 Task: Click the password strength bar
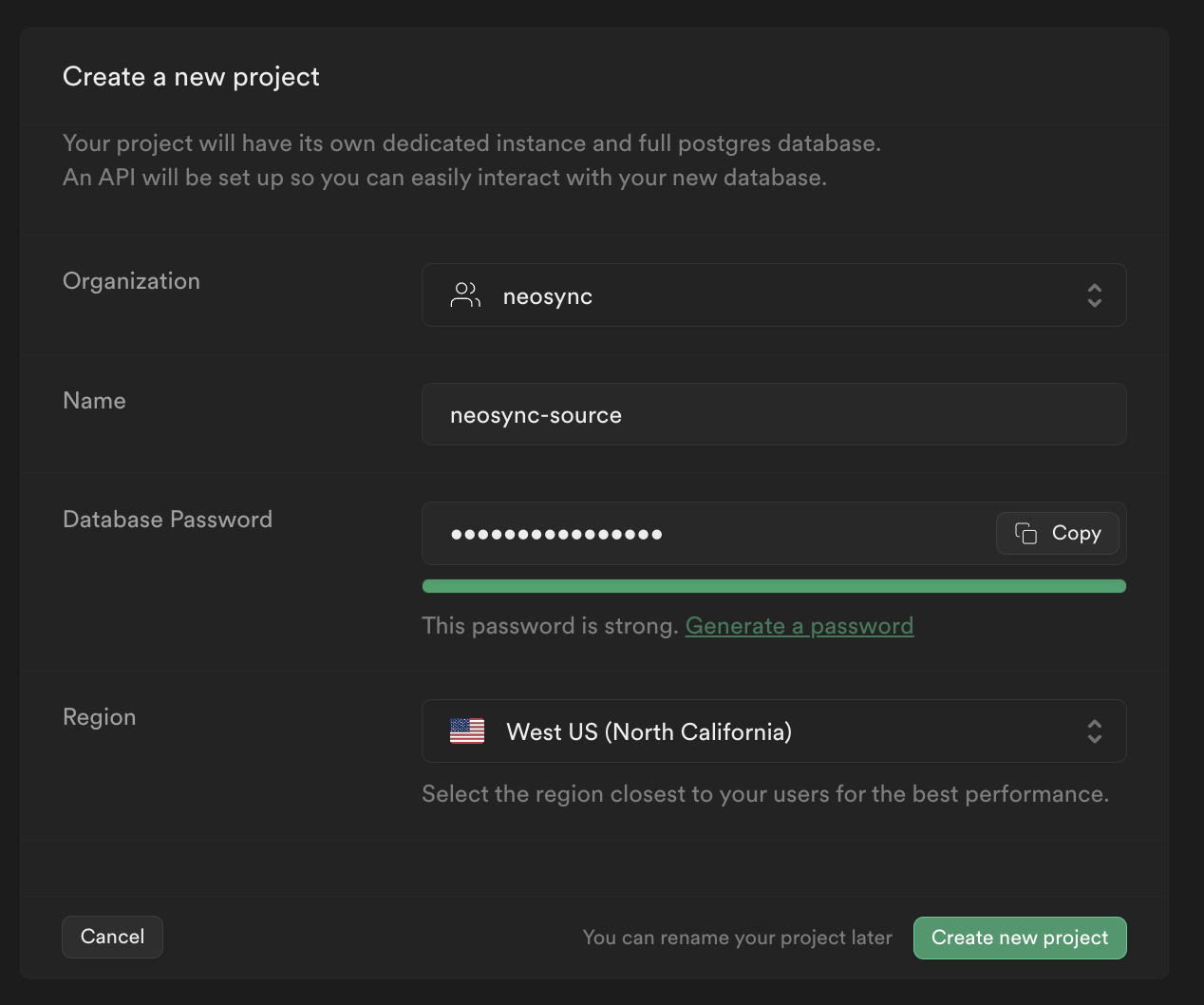click(x=774, y=586)
